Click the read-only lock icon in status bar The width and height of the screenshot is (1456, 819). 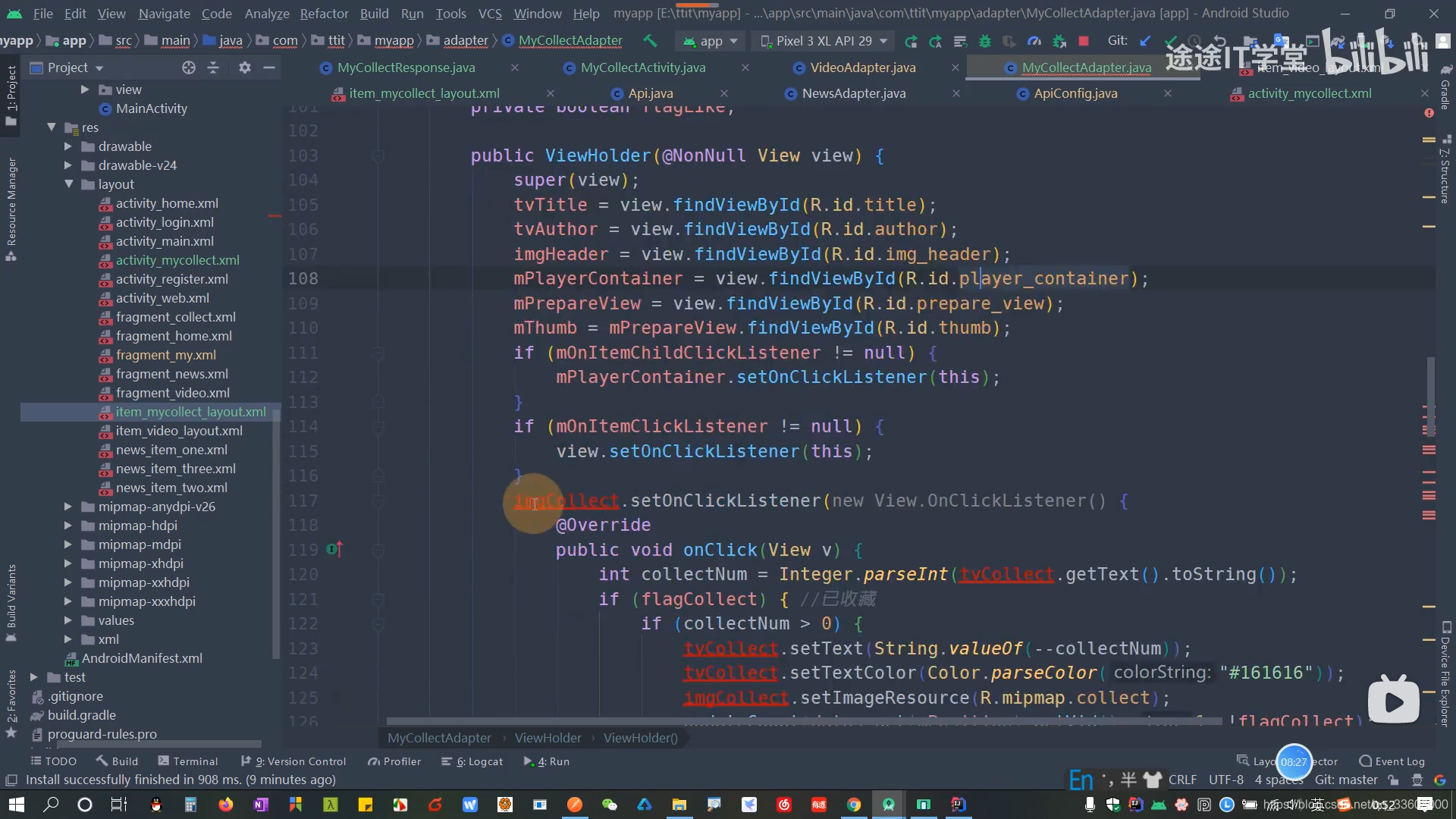coord(1393,780)
